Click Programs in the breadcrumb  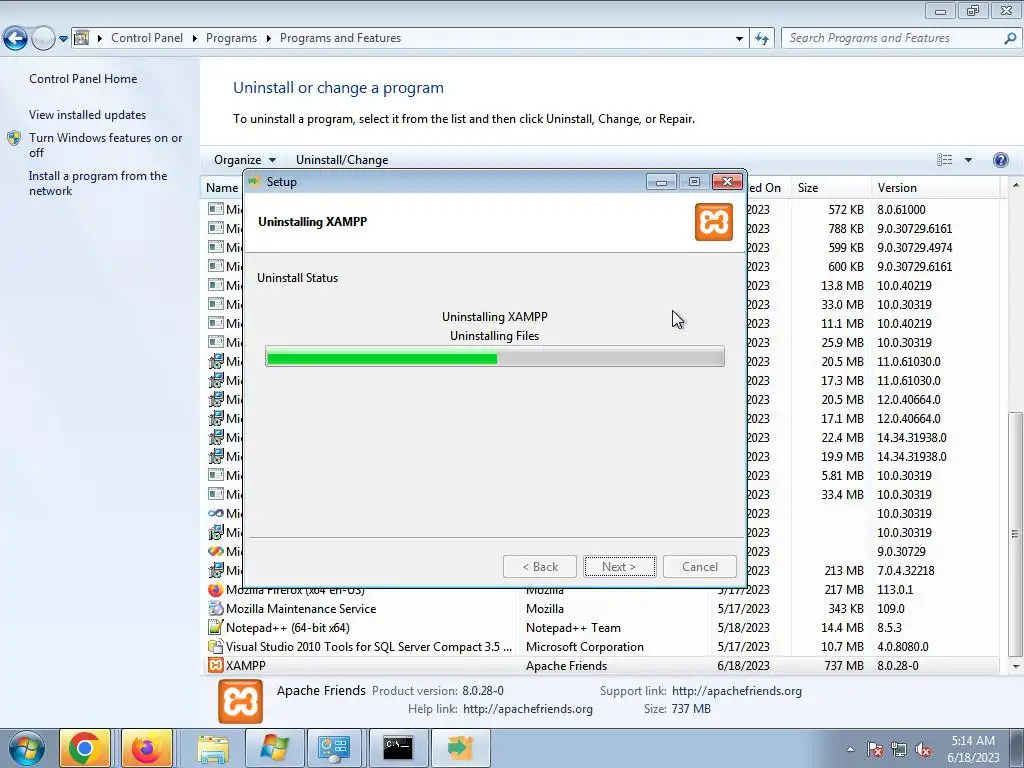(x=231, y=38)
